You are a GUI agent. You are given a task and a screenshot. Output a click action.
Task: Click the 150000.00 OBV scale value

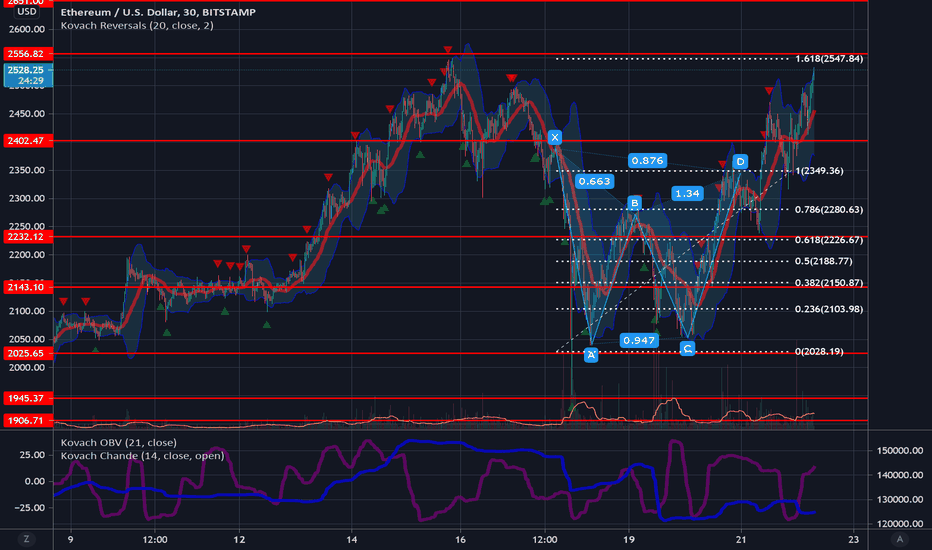900,451
